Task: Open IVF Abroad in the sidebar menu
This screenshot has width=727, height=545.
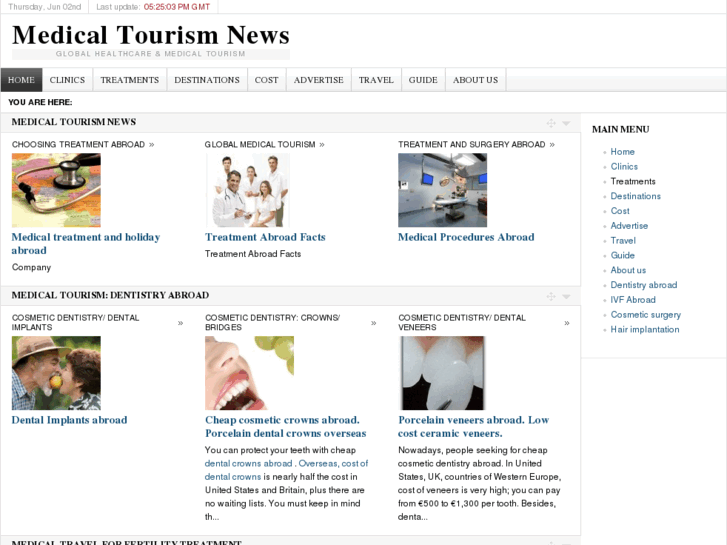Action: pyautogui.click(x=633, y=300)
